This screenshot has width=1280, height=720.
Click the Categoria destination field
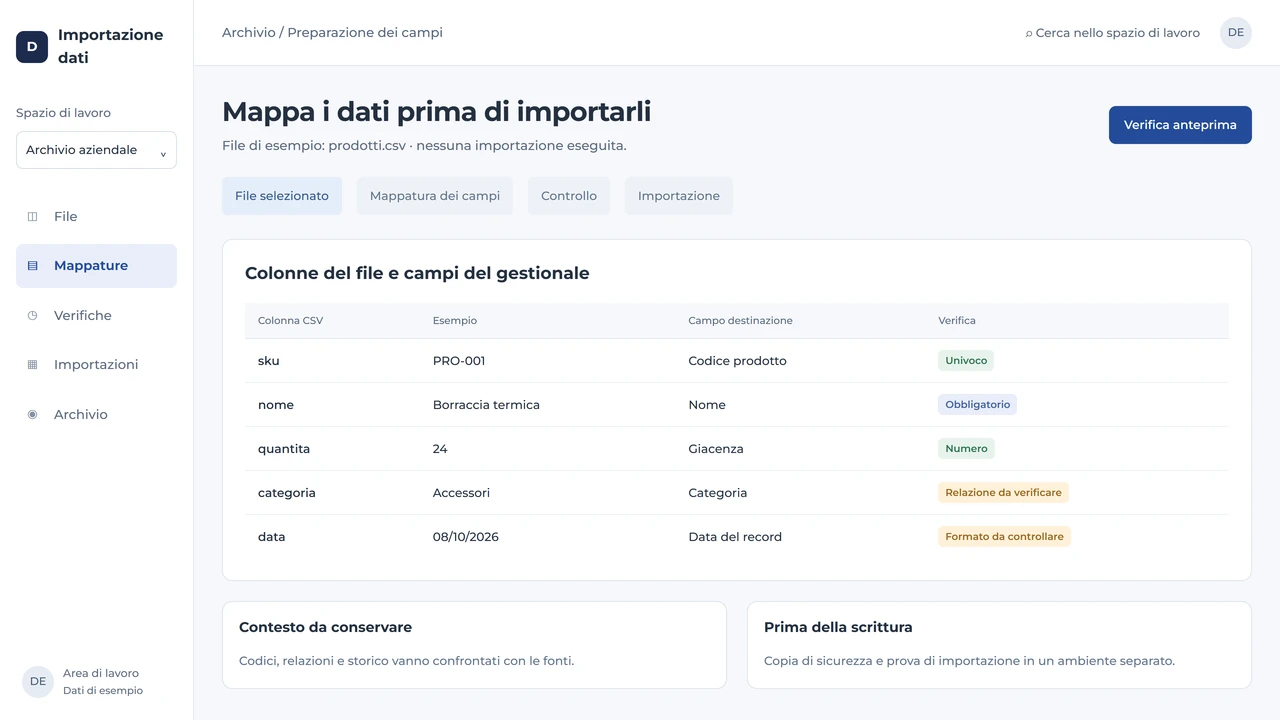click(718, 493)
